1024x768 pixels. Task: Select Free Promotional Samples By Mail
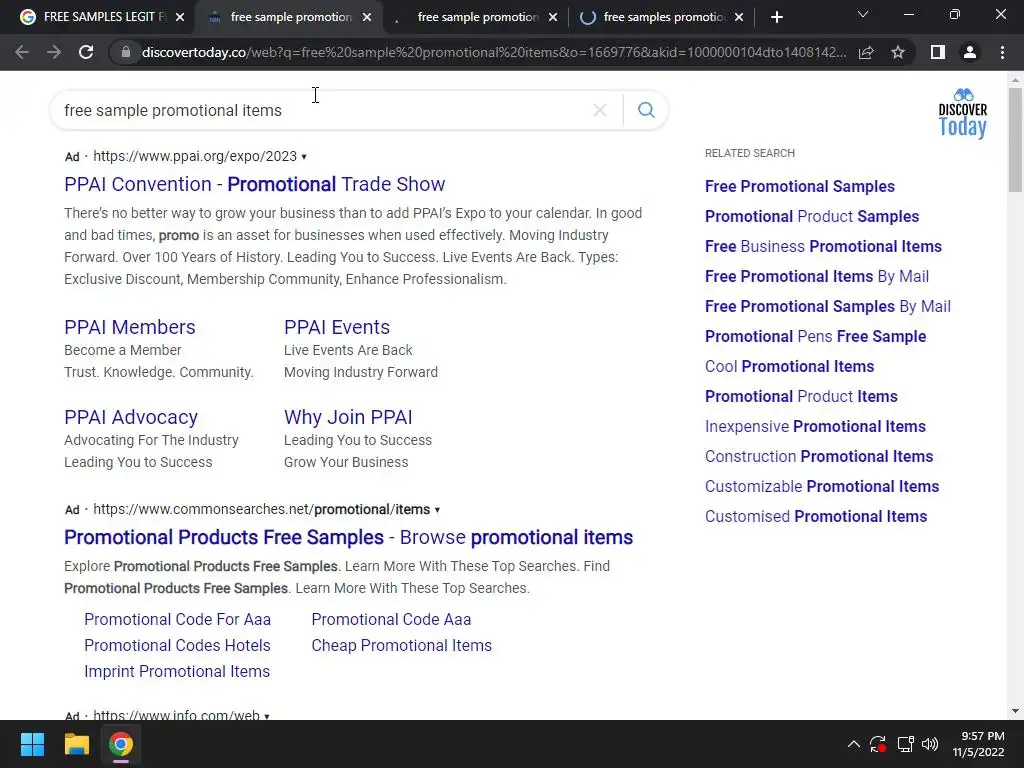pos(827,306)
